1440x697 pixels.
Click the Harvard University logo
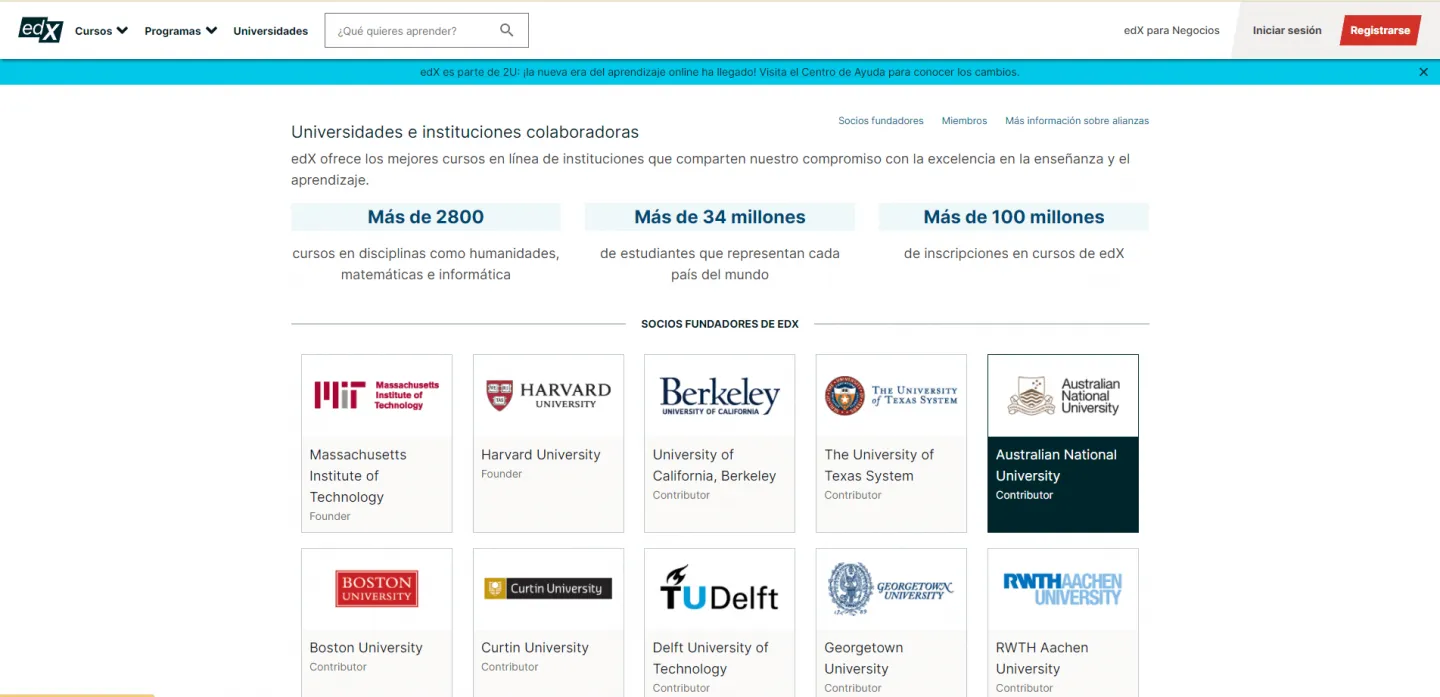(548, 395)
